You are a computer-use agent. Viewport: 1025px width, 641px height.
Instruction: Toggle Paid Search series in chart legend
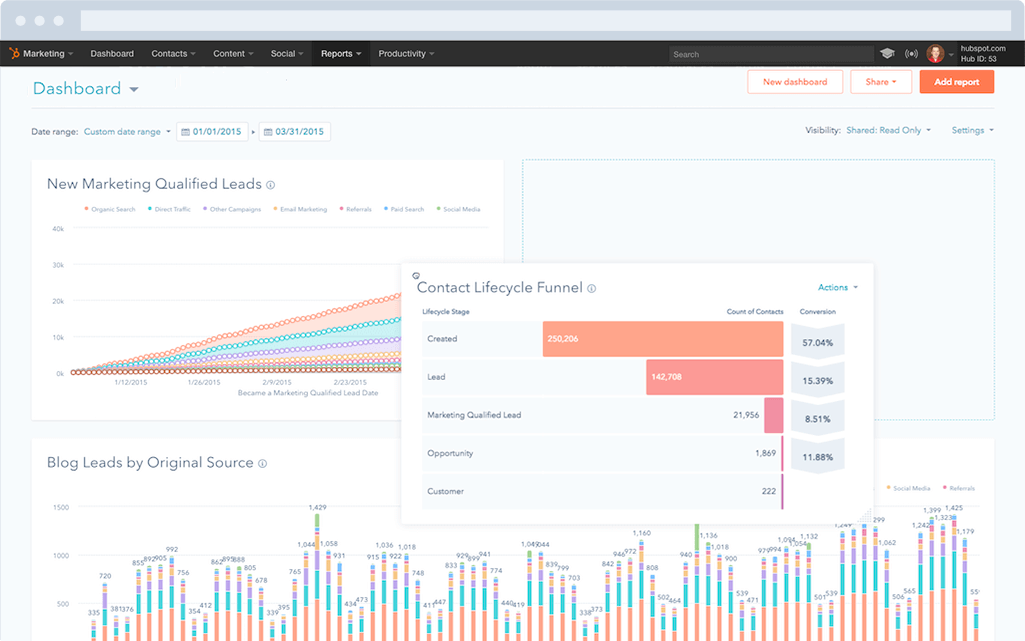coord(403,210)
